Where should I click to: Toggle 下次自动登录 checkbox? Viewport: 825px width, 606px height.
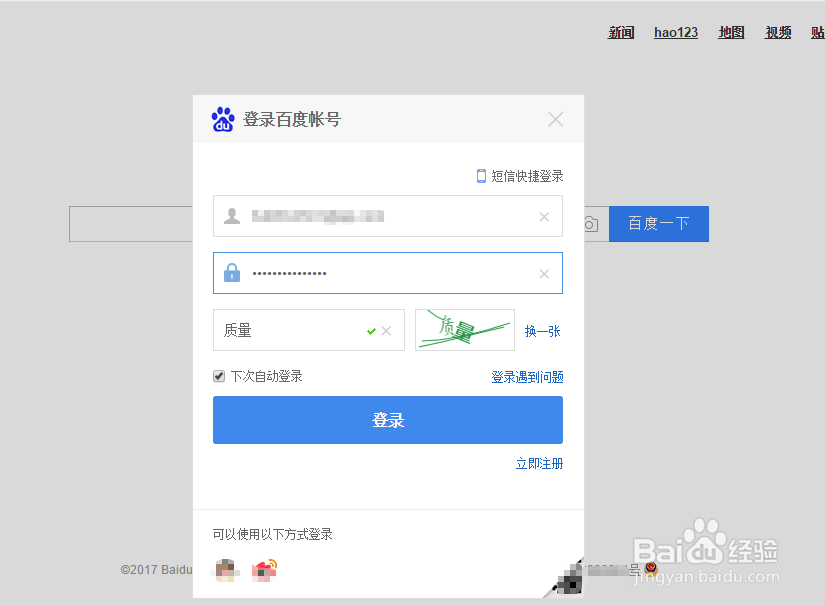click(219, 376)
